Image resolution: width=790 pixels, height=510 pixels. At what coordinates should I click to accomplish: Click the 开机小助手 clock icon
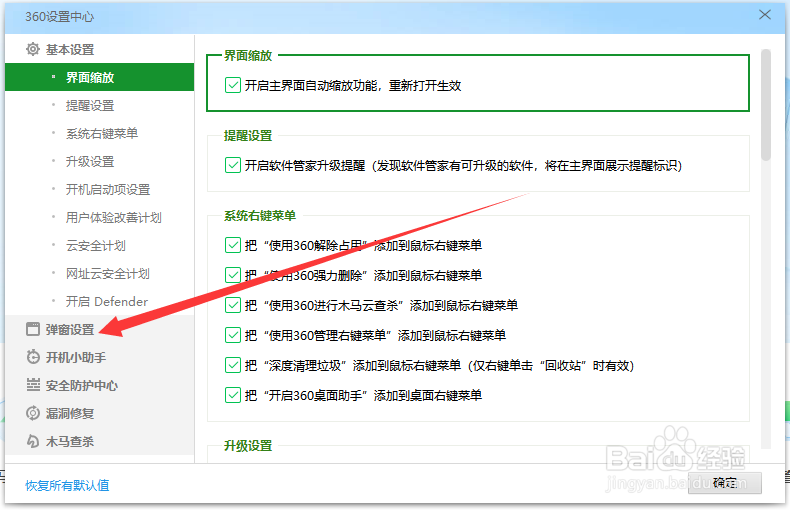click(x=33, y=357)
